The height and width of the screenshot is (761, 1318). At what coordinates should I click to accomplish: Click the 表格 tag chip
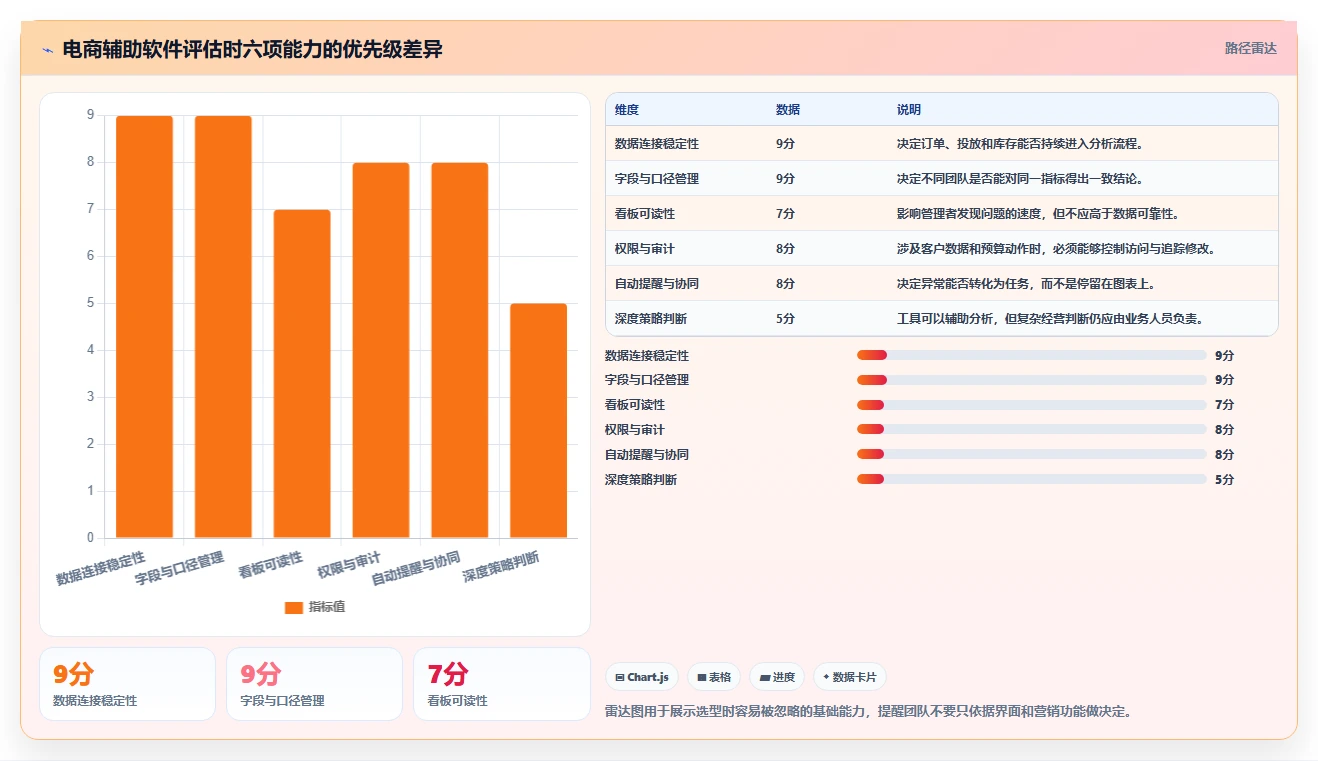click(x=714, y=677)
